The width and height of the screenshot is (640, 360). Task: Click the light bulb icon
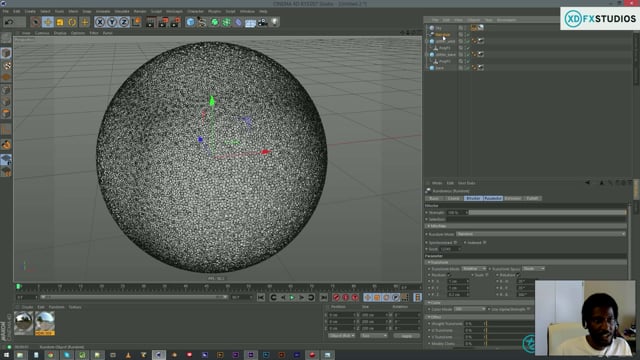click(275, 22)
